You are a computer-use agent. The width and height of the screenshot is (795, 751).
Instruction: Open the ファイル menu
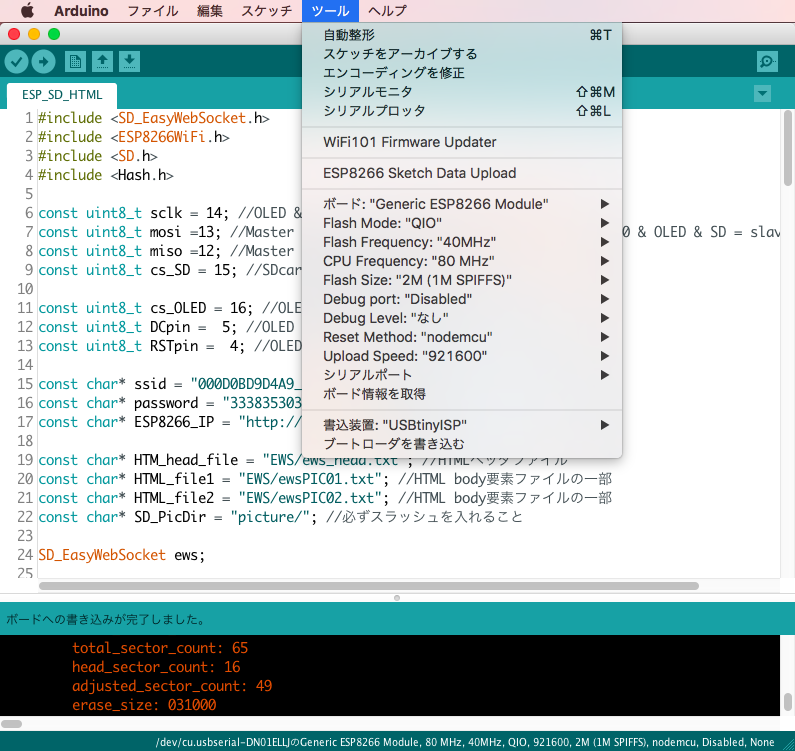click(153, 11)
